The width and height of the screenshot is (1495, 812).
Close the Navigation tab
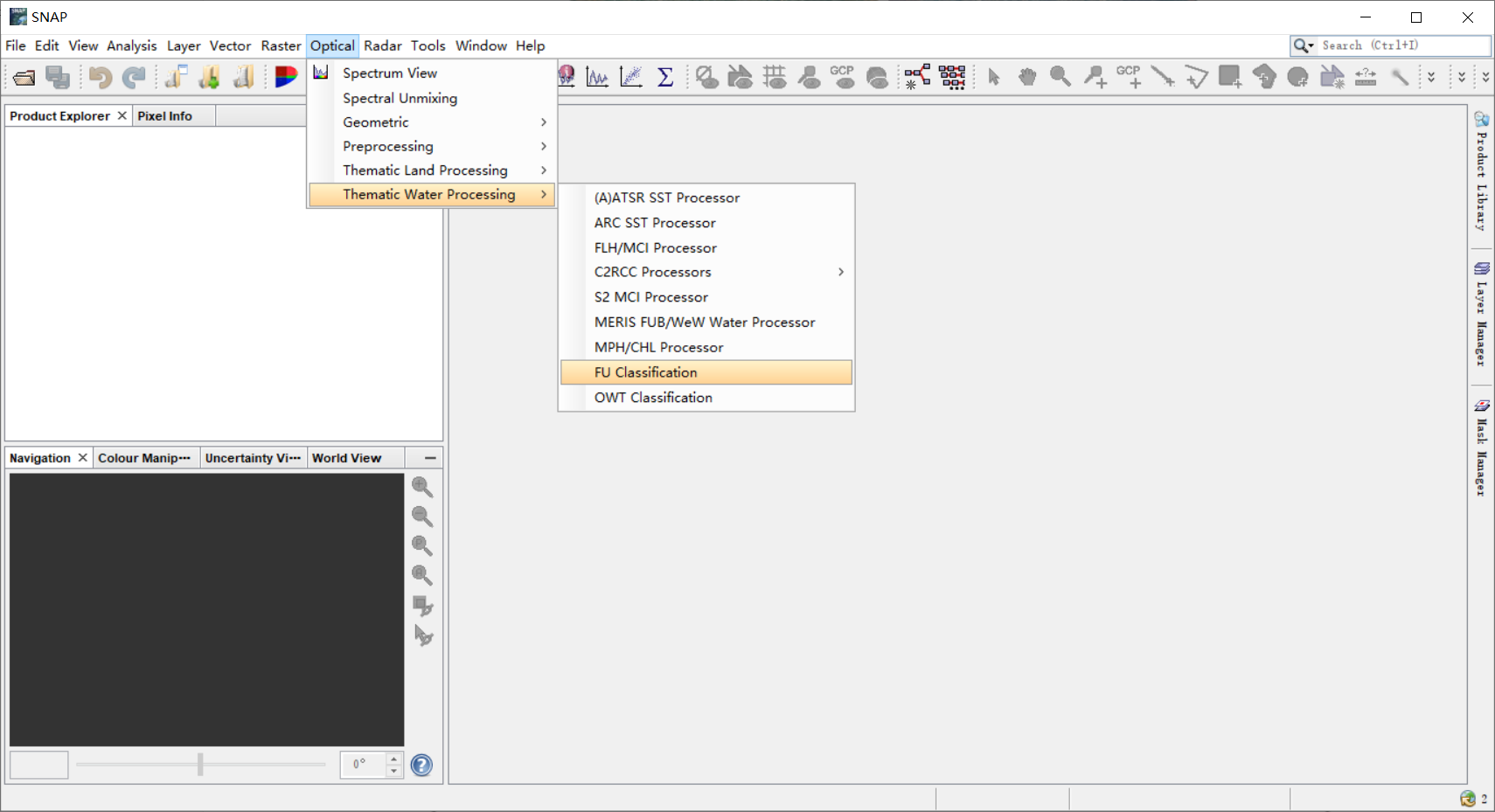coord(82,457)
